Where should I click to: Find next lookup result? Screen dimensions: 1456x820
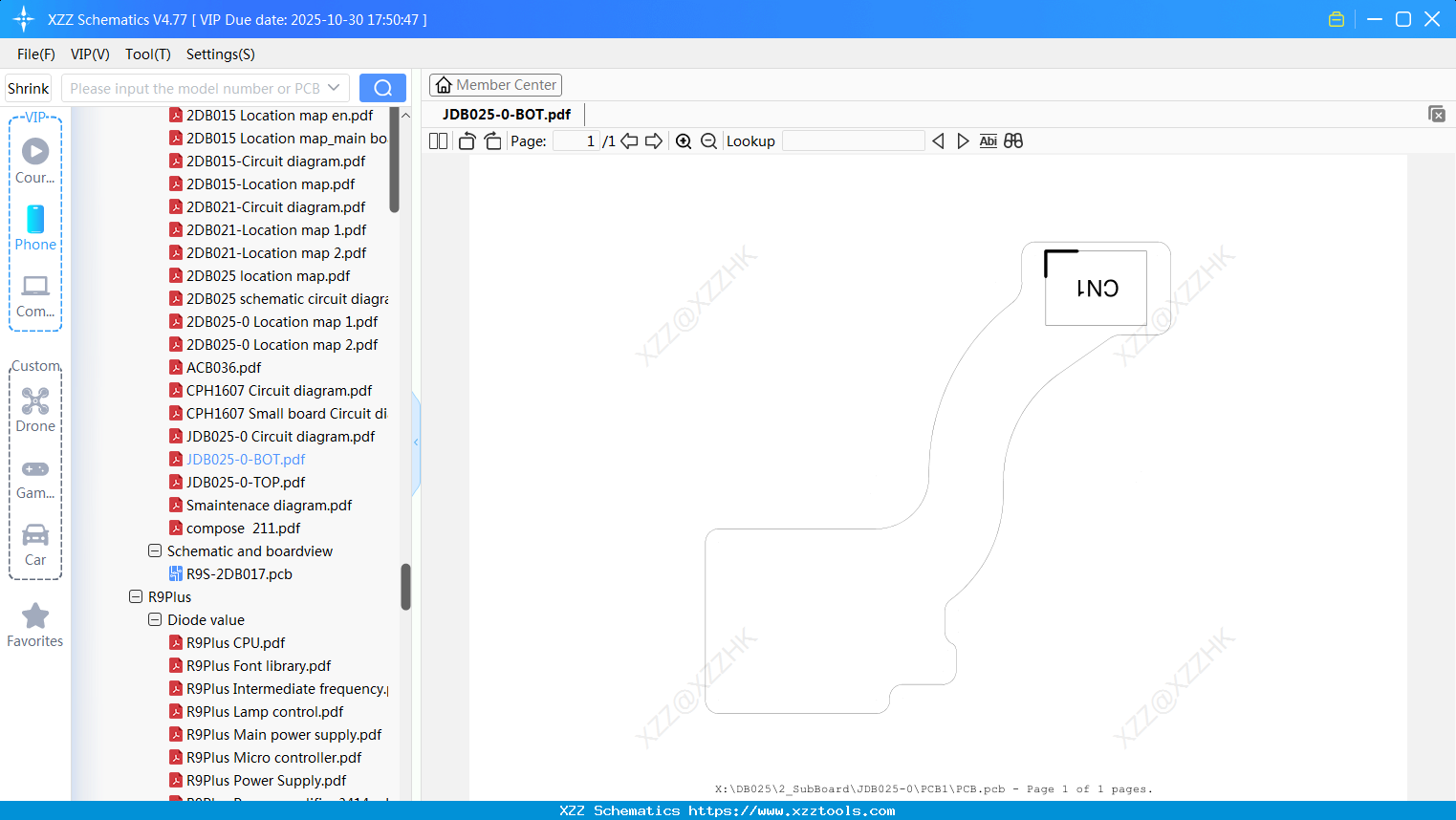pyautogui.click(x=963, y=141)
